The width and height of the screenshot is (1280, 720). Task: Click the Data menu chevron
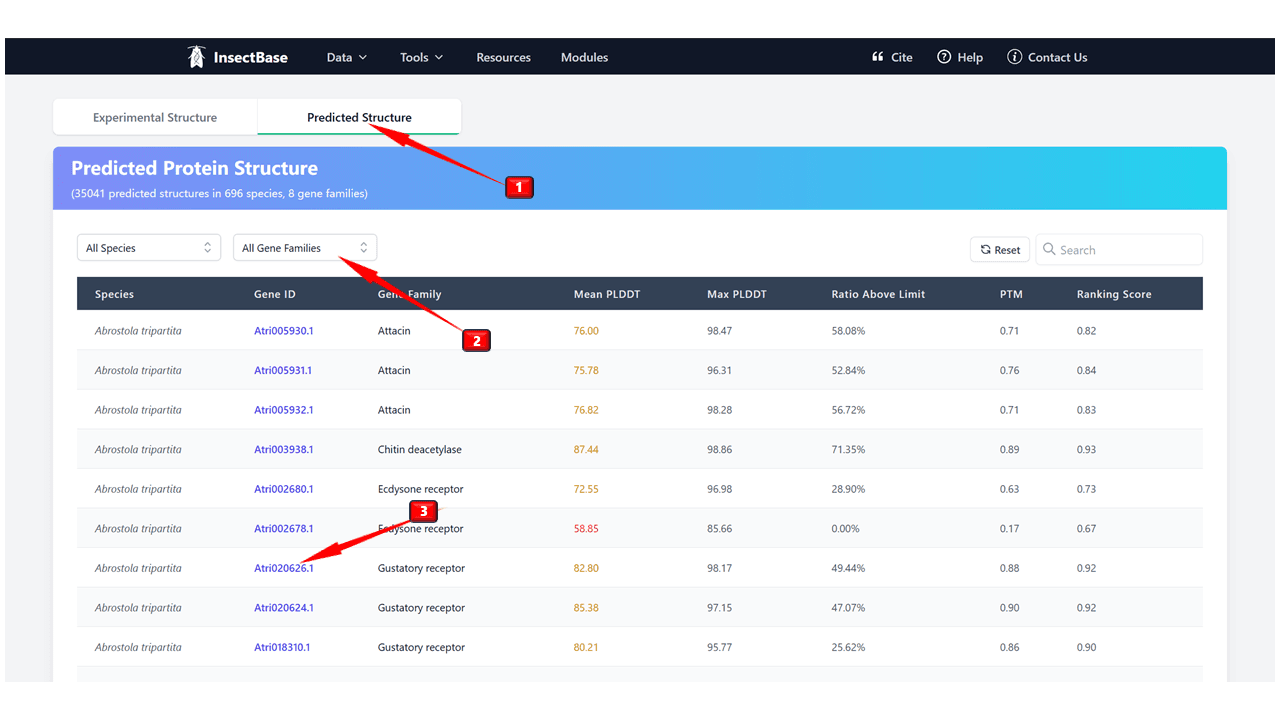point(362,57)
